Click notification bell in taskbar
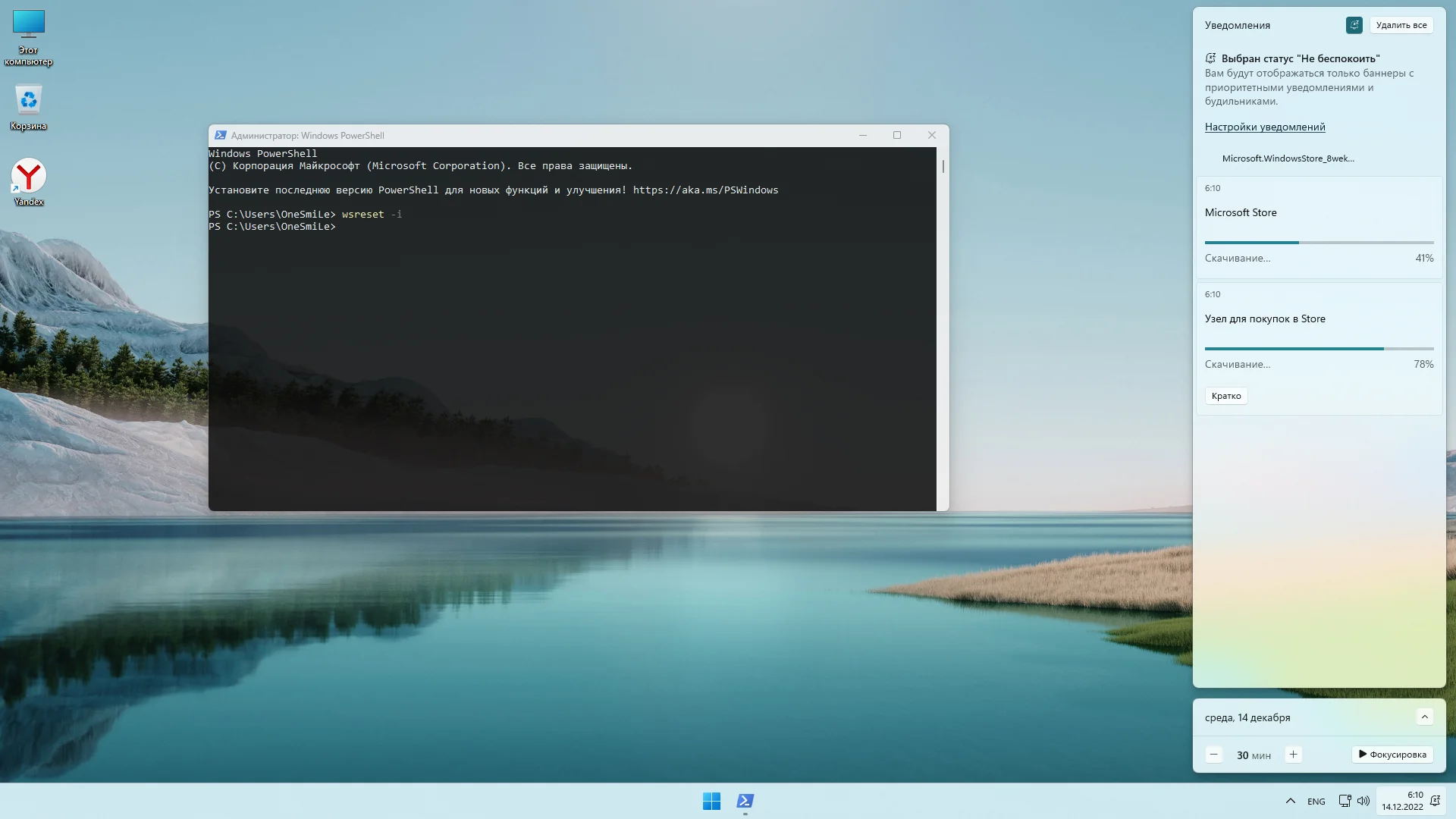Viewport: 1456px width, 819px height. coord(1435,801)
